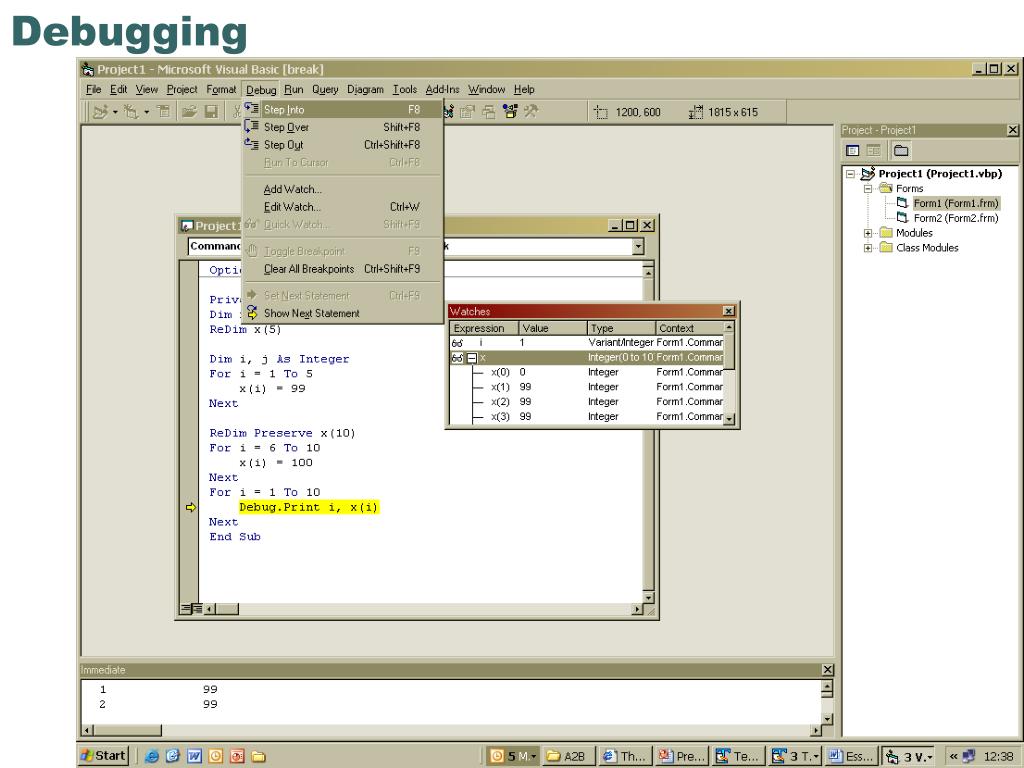Select Form2 (Form2.frm) in project tree

955,218
